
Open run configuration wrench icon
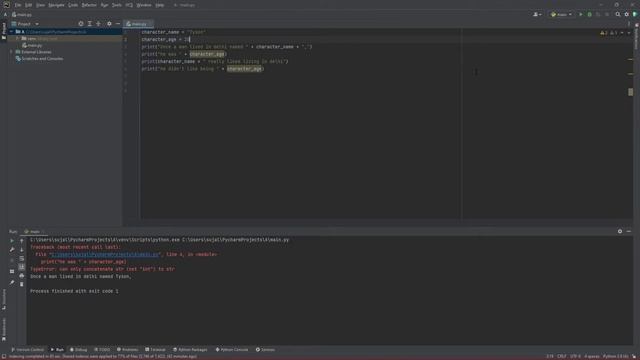click(12, 249)
